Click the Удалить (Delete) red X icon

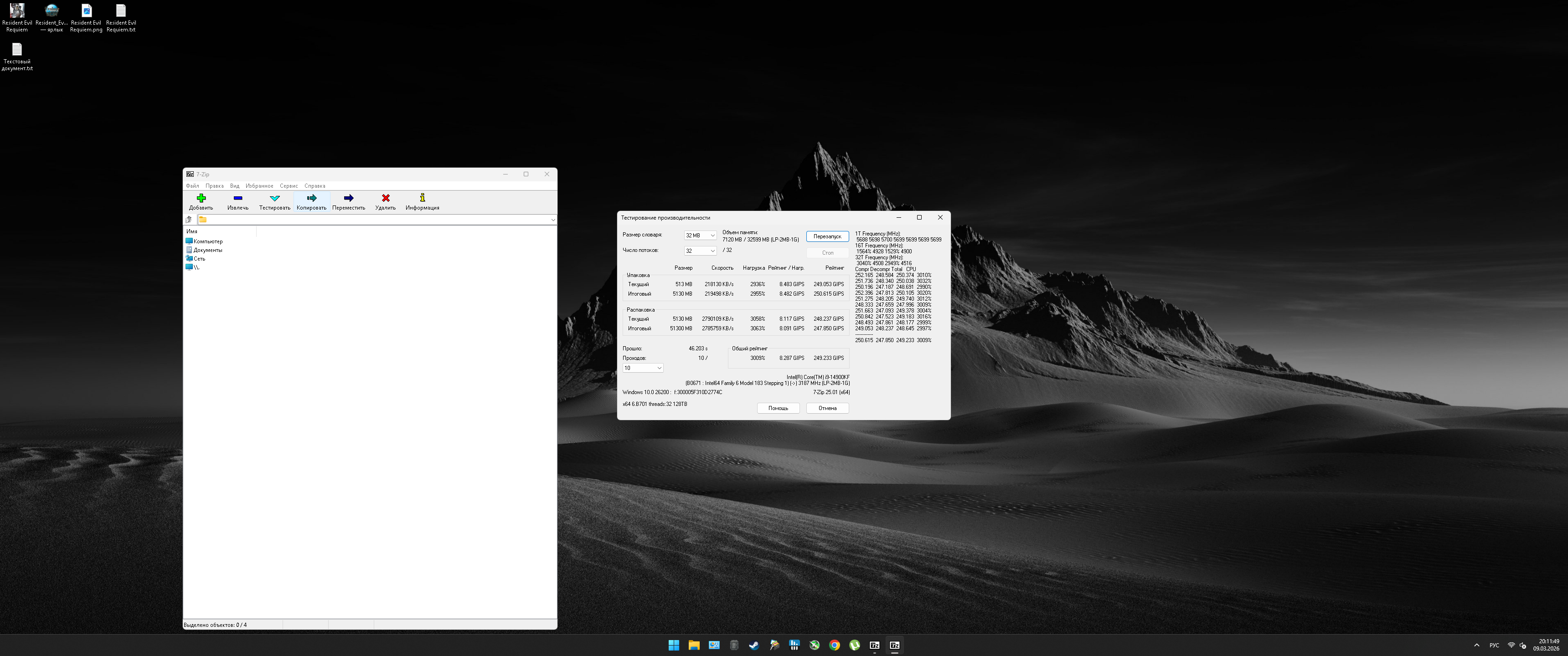tap(385, 198)
